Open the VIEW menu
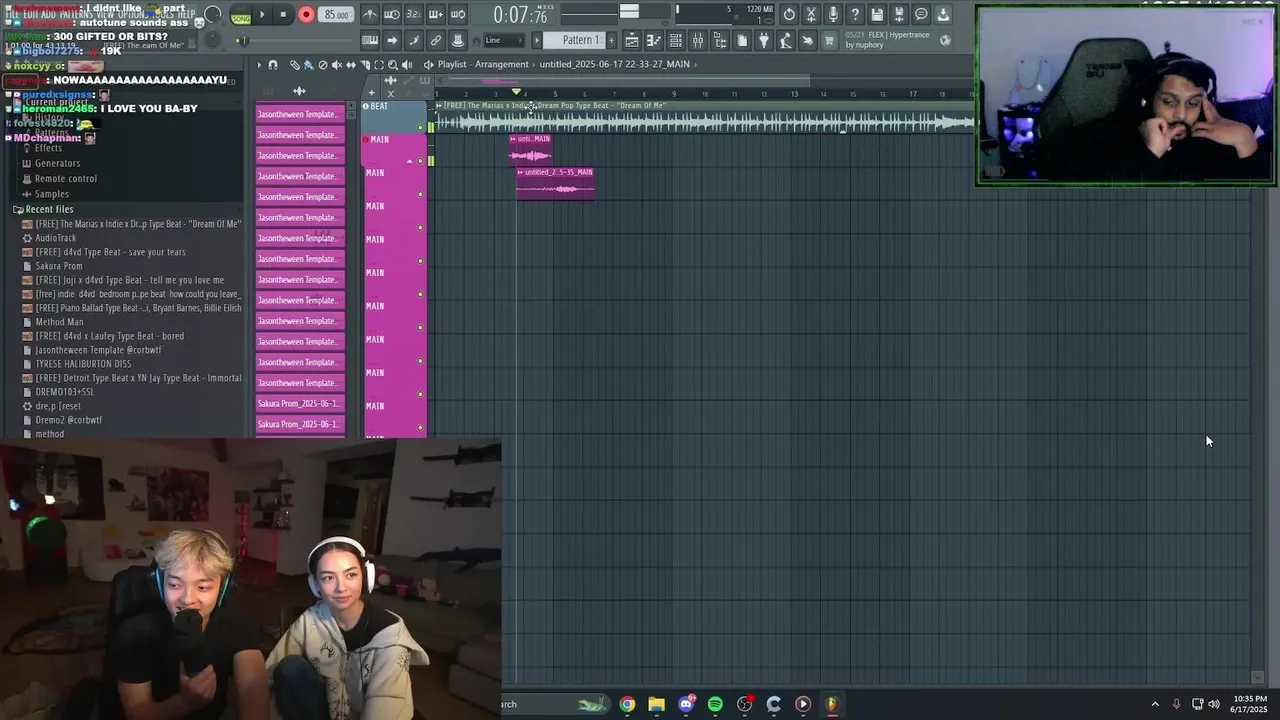The width and height of the screenshot is (1280, 720). 104,15
